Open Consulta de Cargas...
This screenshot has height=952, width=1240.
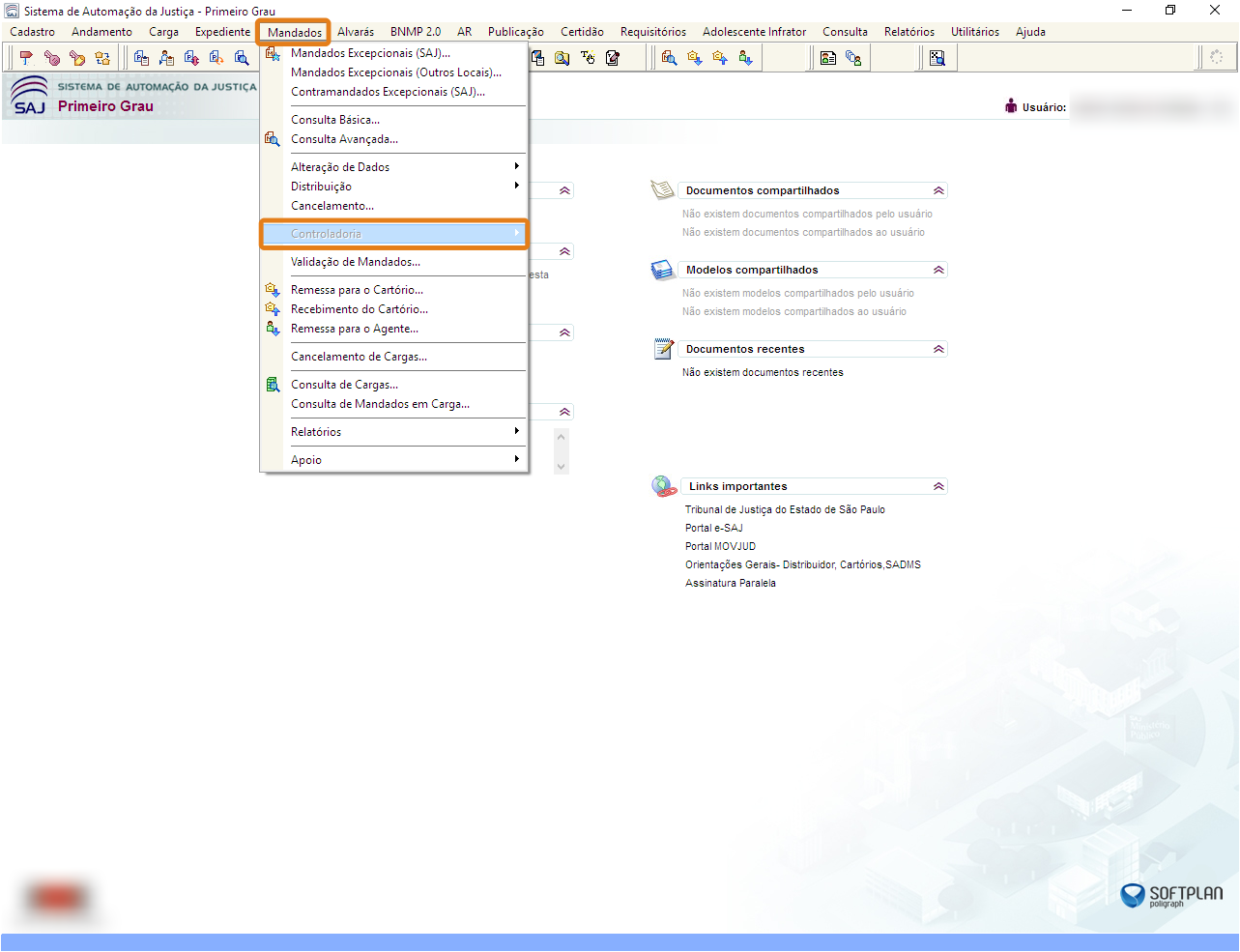pyautogui.click(x=394, y=385)
